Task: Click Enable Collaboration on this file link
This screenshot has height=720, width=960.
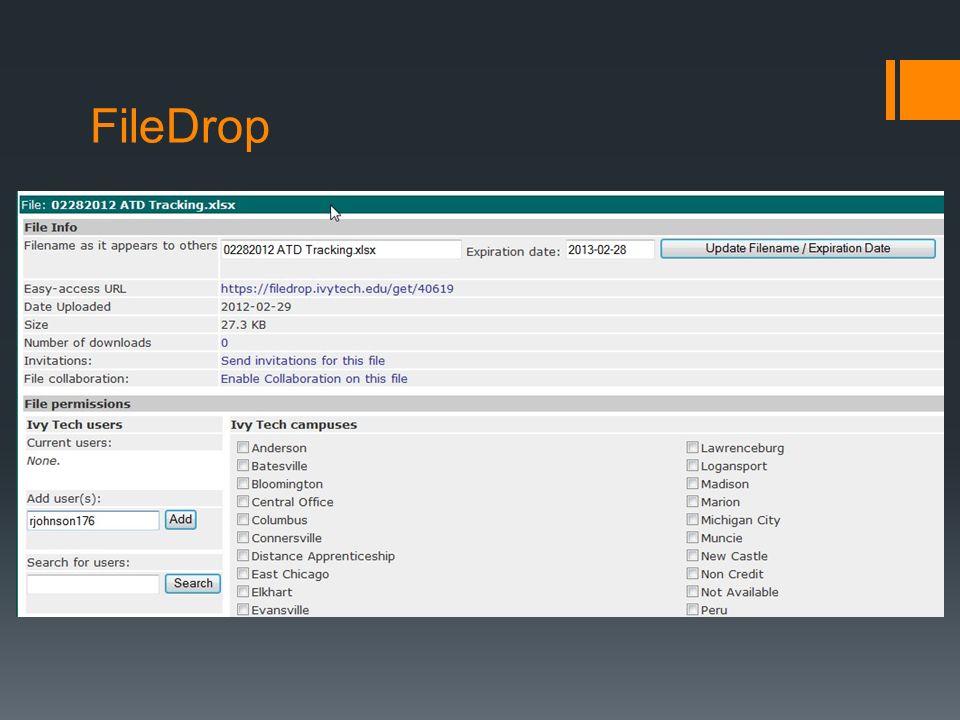Action: (314, 378)
